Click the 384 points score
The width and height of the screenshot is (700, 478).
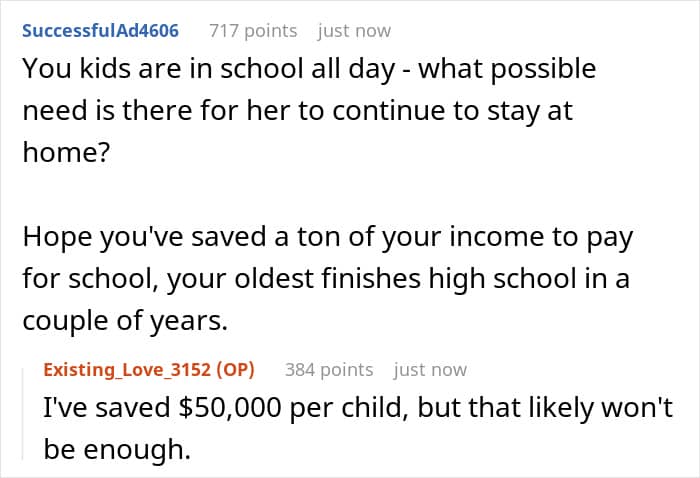tap(329, 370)
